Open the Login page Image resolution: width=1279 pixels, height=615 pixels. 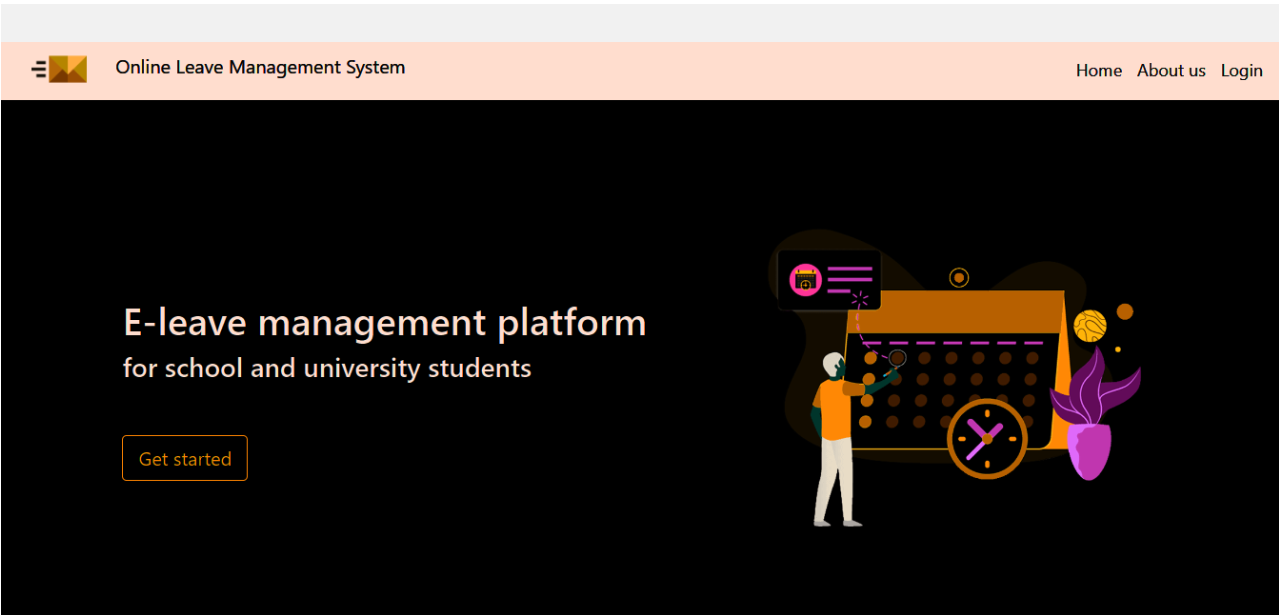pos(1241,70)
